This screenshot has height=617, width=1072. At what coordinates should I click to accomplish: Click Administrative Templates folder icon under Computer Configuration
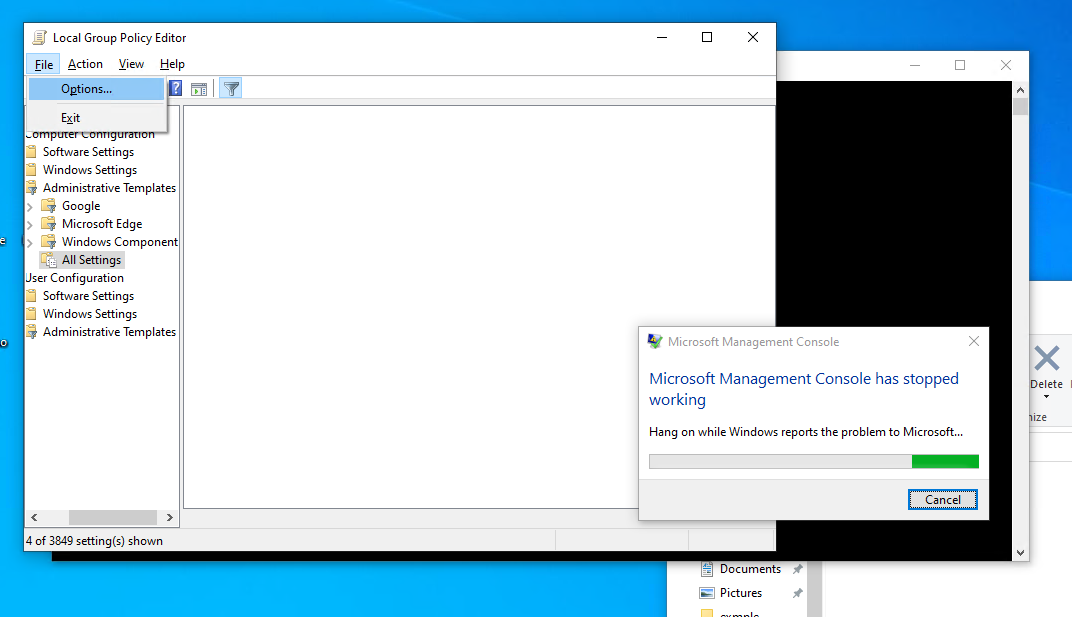pos(31,188)
